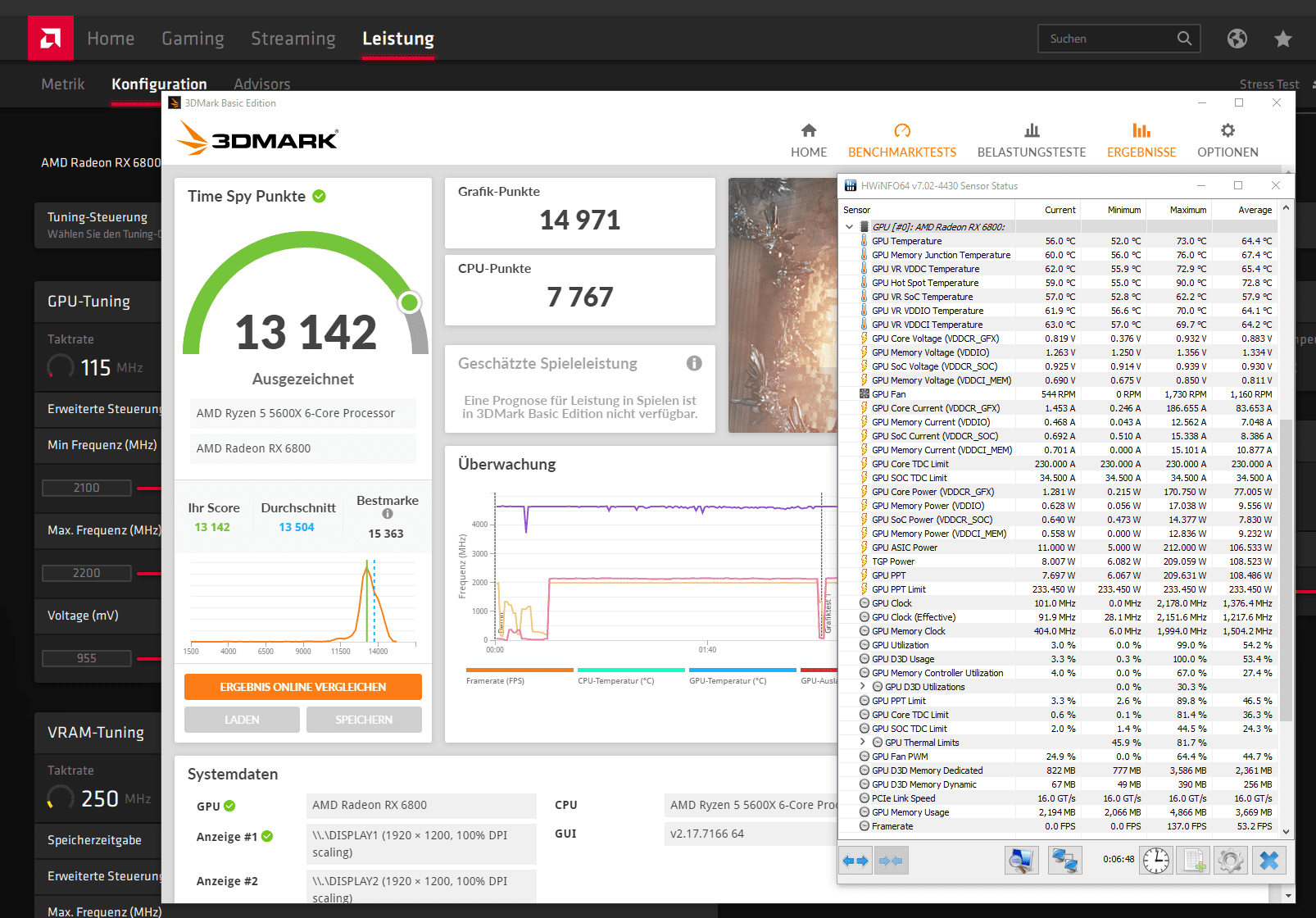Screen dimensions: 1316x918
Task: Click the 3DMark title bar app icon
Action: pyautogui.click(x=175, y=103)
